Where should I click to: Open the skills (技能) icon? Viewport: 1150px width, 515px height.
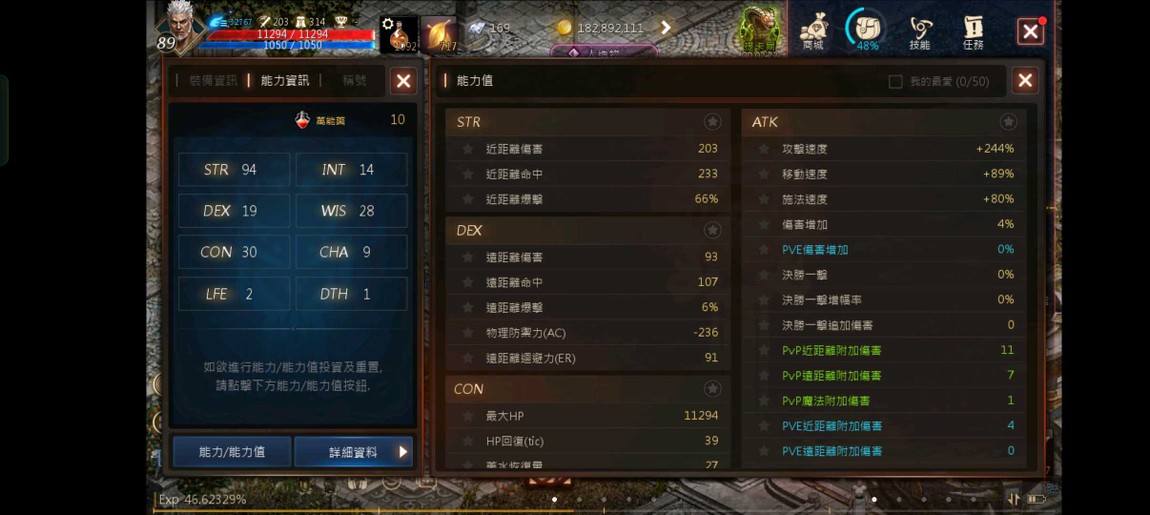(x=920, y=32)
